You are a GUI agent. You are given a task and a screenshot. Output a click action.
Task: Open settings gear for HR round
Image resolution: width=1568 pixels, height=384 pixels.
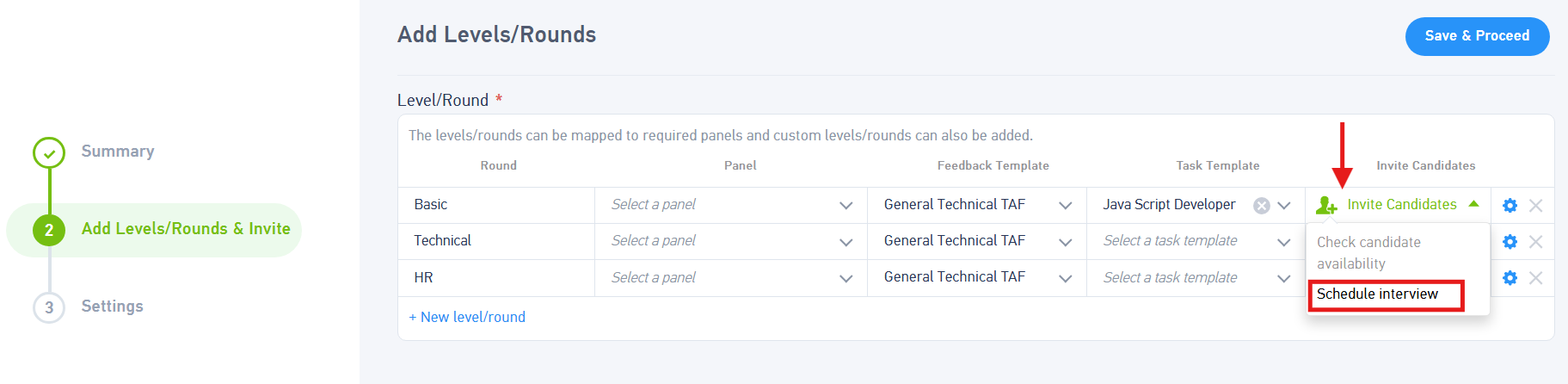tap(1510, 278)
